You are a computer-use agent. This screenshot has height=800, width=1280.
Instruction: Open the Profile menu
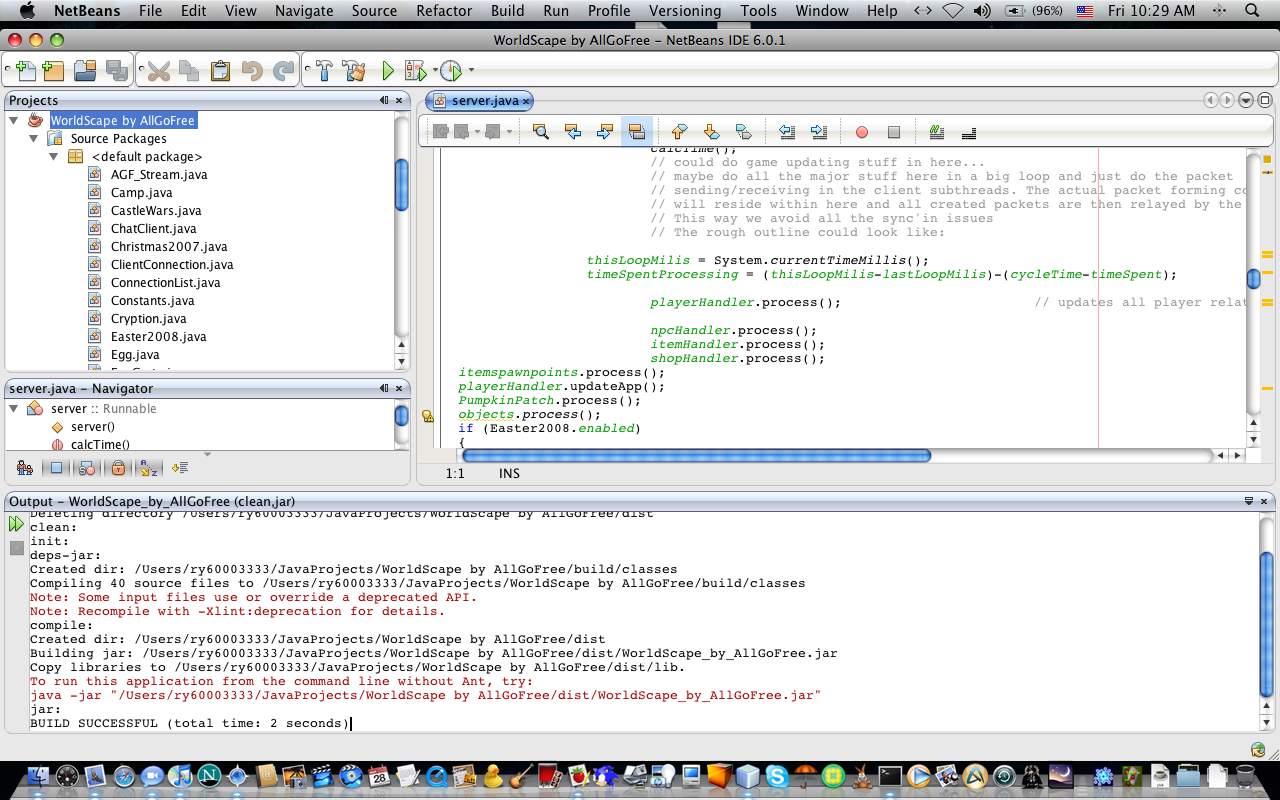[x=609, y=11]
